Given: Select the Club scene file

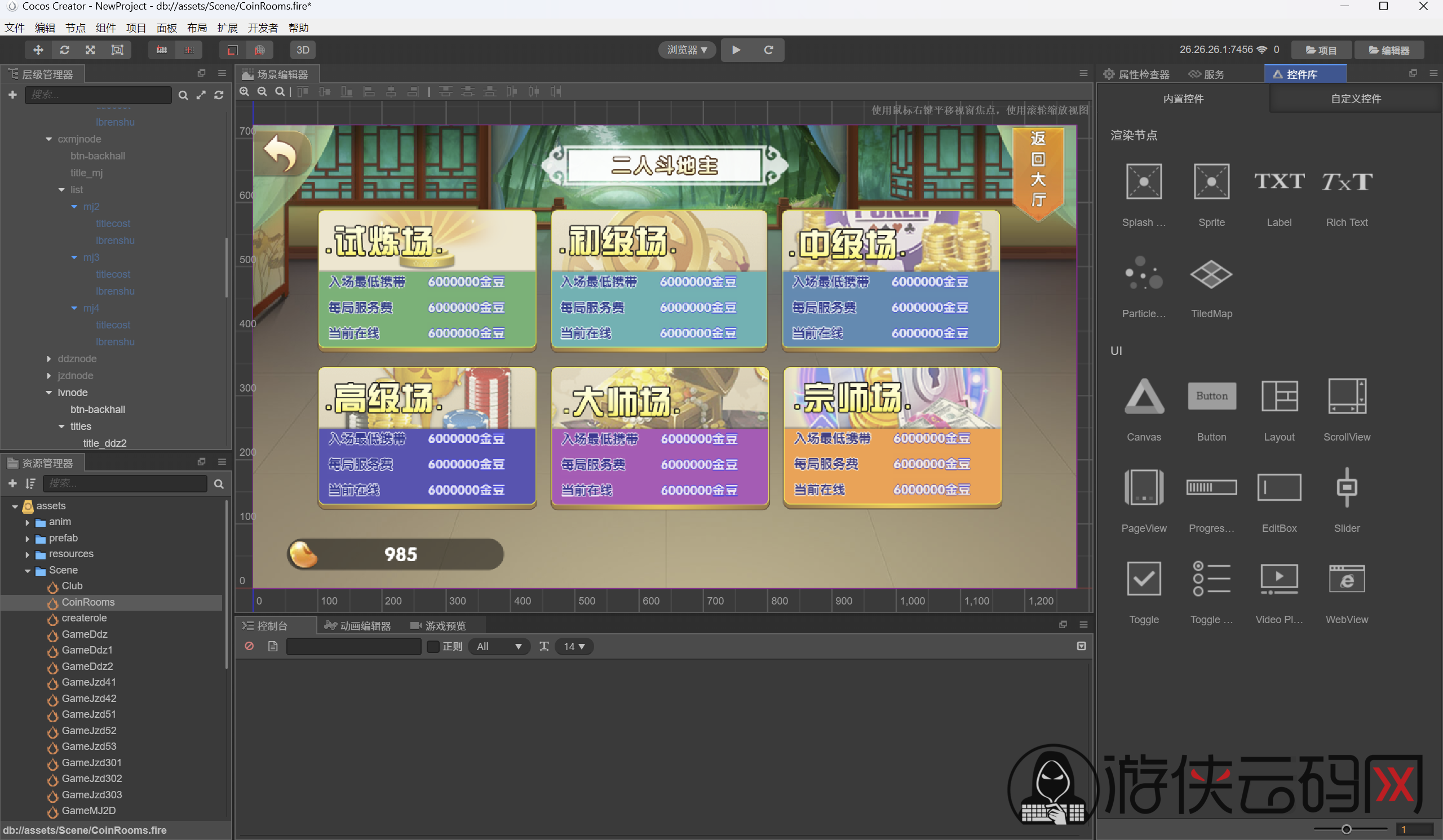Looking at the screenshot, I should tap(72, 586).
